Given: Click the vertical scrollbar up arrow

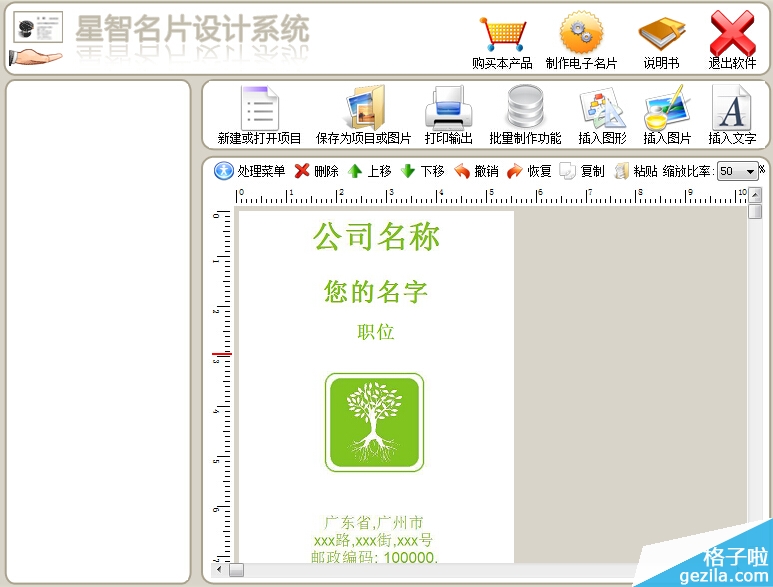Looking at the screenshot, I should coord(755,195).
